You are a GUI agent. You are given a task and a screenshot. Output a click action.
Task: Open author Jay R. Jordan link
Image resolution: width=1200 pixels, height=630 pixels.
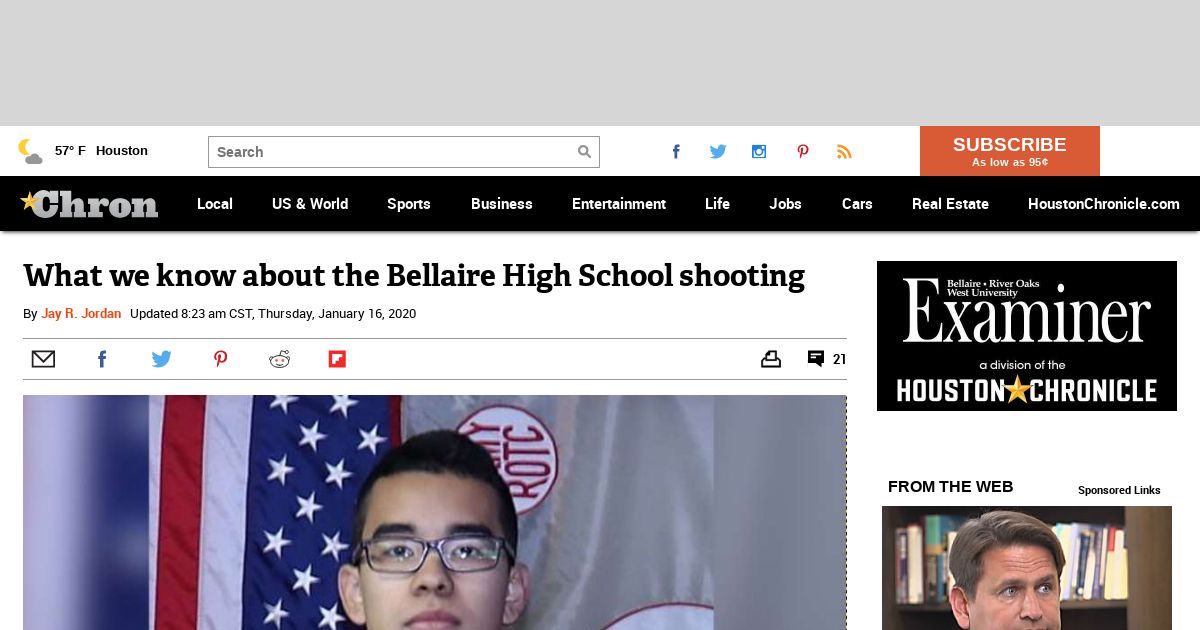pos(81,314)
